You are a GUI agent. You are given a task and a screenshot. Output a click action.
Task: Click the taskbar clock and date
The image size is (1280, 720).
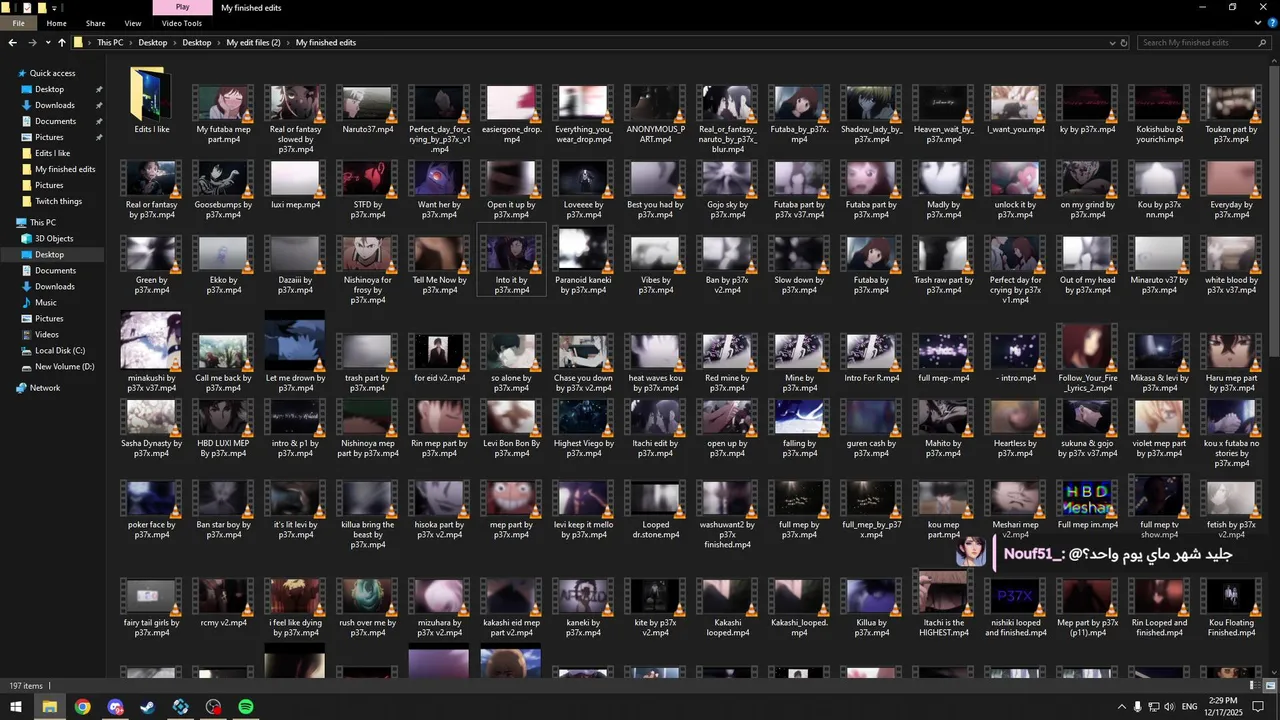tap(1224, 706)
